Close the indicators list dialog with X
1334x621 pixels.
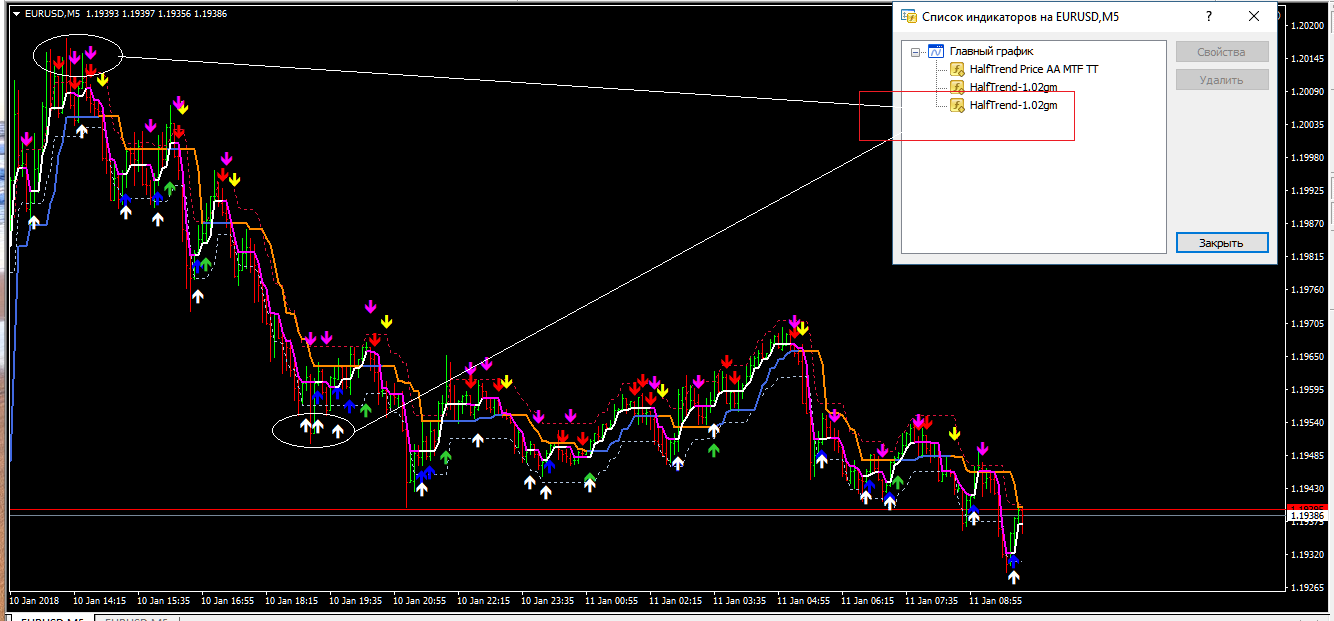tap(1254, 16)
